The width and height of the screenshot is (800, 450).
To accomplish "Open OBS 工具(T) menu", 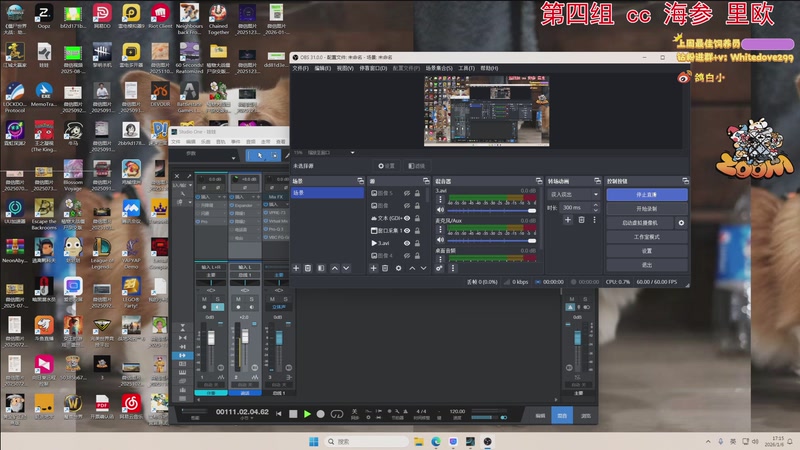I will click(x=466, y=68).
